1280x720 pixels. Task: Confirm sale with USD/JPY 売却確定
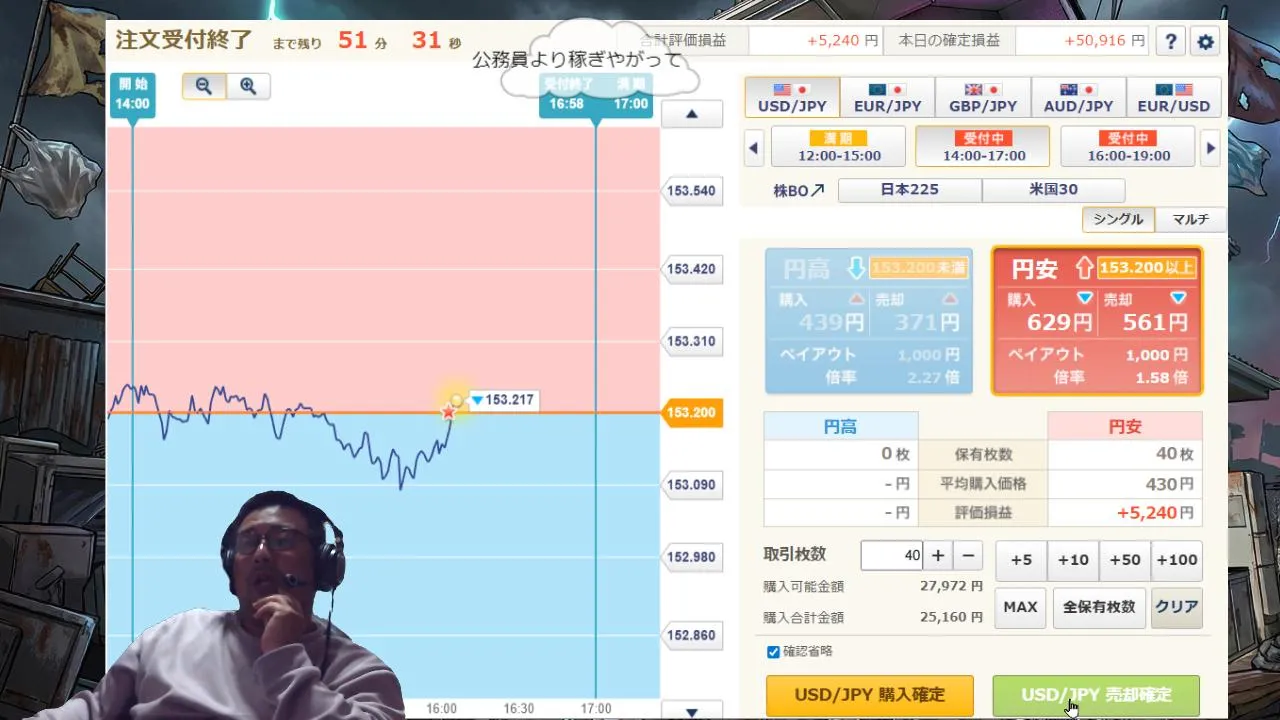pyautogui.click(x=1096, y=695)
